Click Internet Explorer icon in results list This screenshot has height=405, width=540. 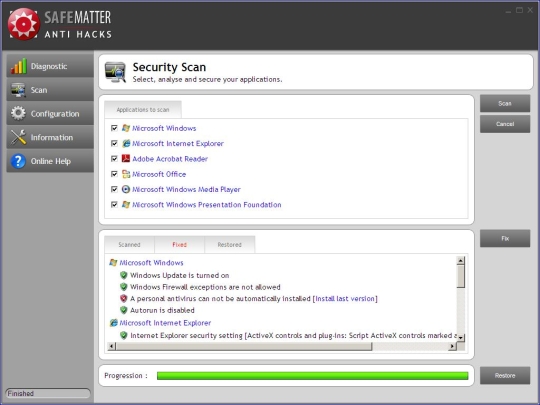(x=113, y=323)
